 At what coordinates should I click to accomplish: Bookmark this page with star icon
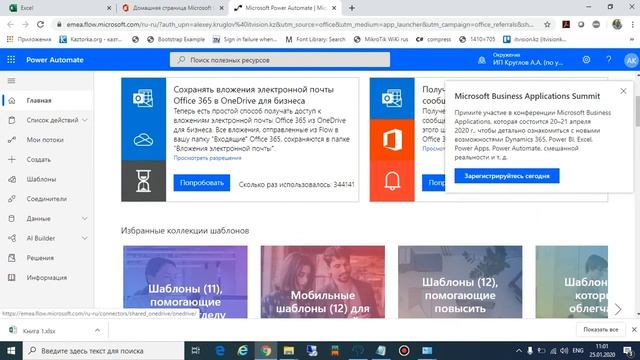click(x=547, y=24)
